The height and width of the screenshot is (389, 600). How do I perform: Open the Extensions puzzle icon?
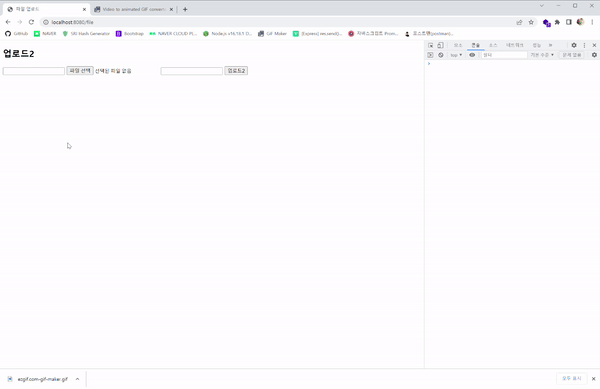(x=558, y=22)
